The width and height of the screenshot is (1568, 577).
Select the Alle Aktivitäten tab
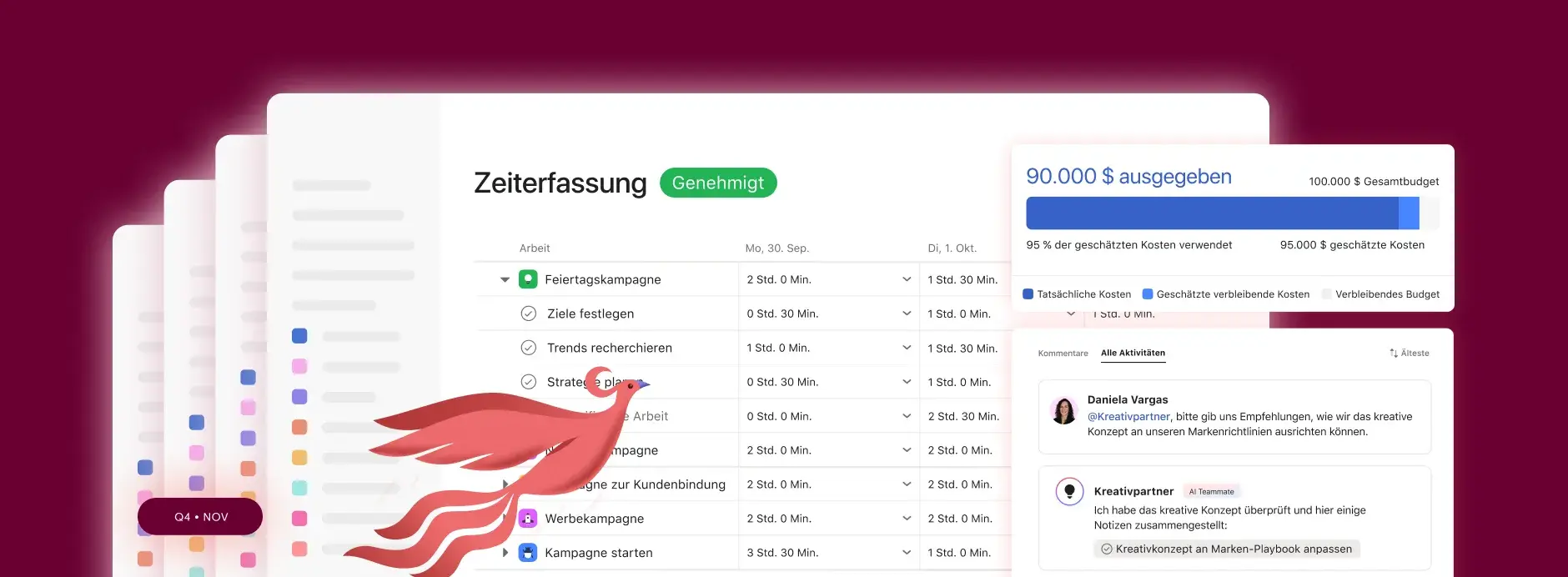coord(1133,354)
